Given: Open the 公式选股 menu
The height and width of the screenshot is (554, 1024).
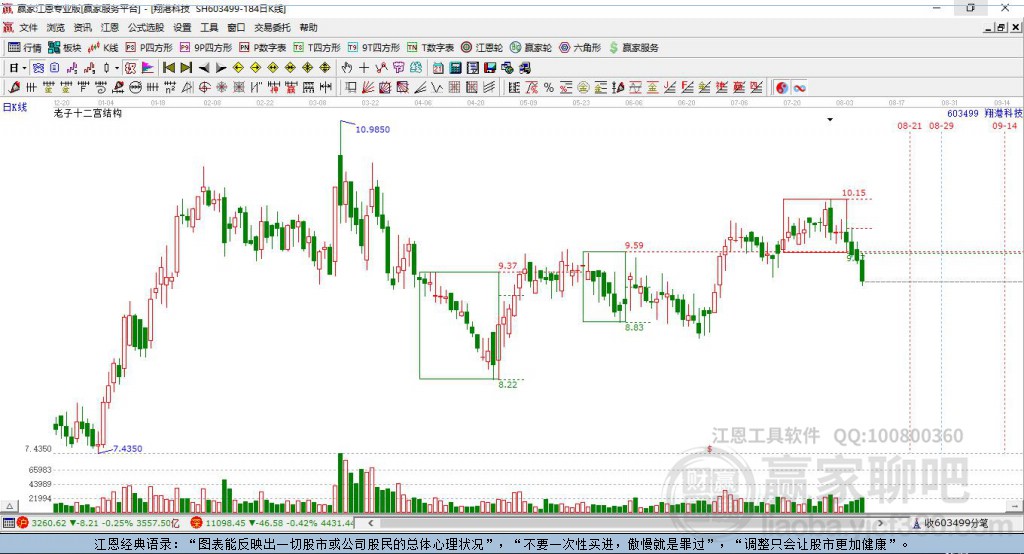Looking at the screenshot, I should tap(146, 27).
